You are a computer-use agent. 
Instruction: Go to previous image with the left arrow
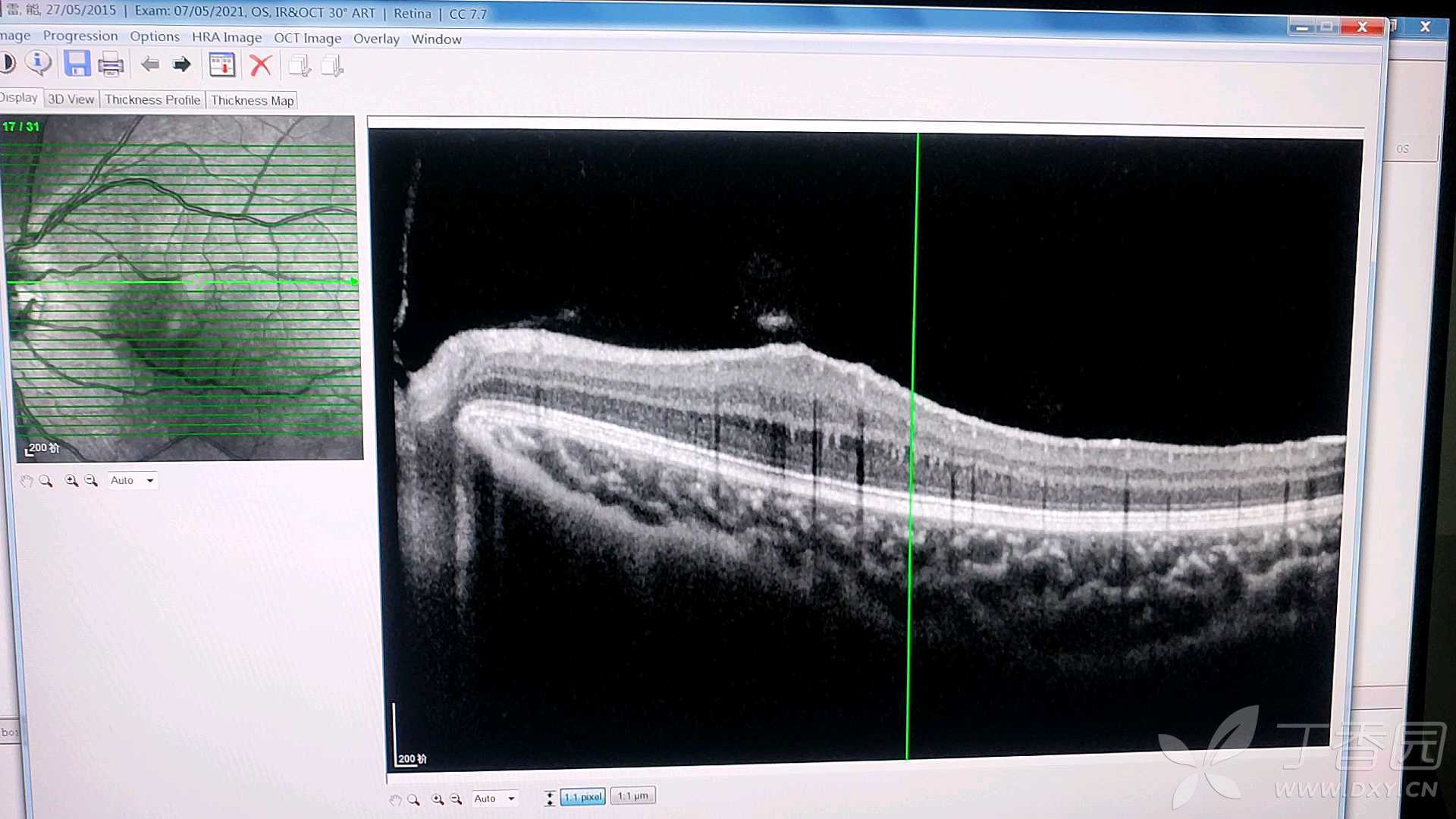(150, 64)
